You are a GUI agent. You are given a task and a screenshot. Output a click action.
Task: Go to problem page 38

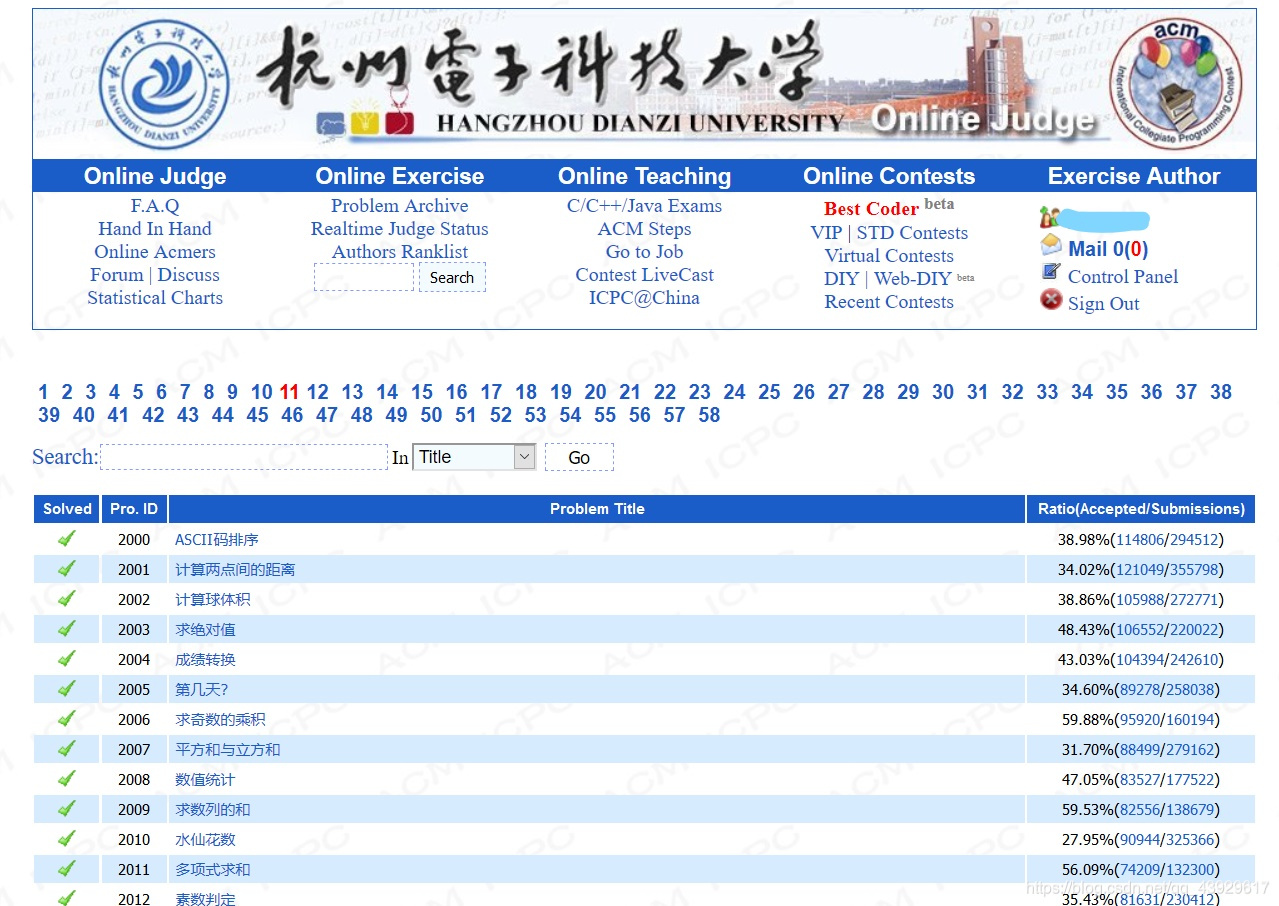pos(1221,392)
